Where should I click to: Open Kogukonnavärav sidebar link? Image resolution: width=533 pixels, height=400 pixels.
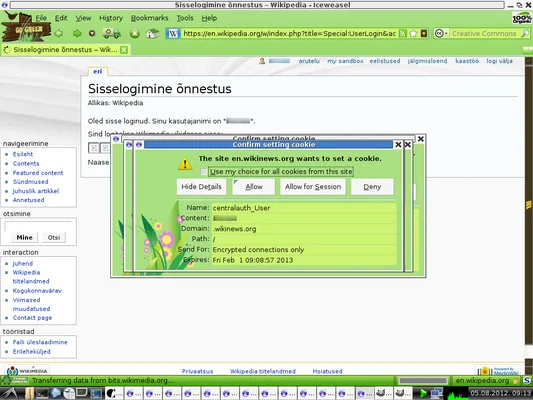coord(37,291)
